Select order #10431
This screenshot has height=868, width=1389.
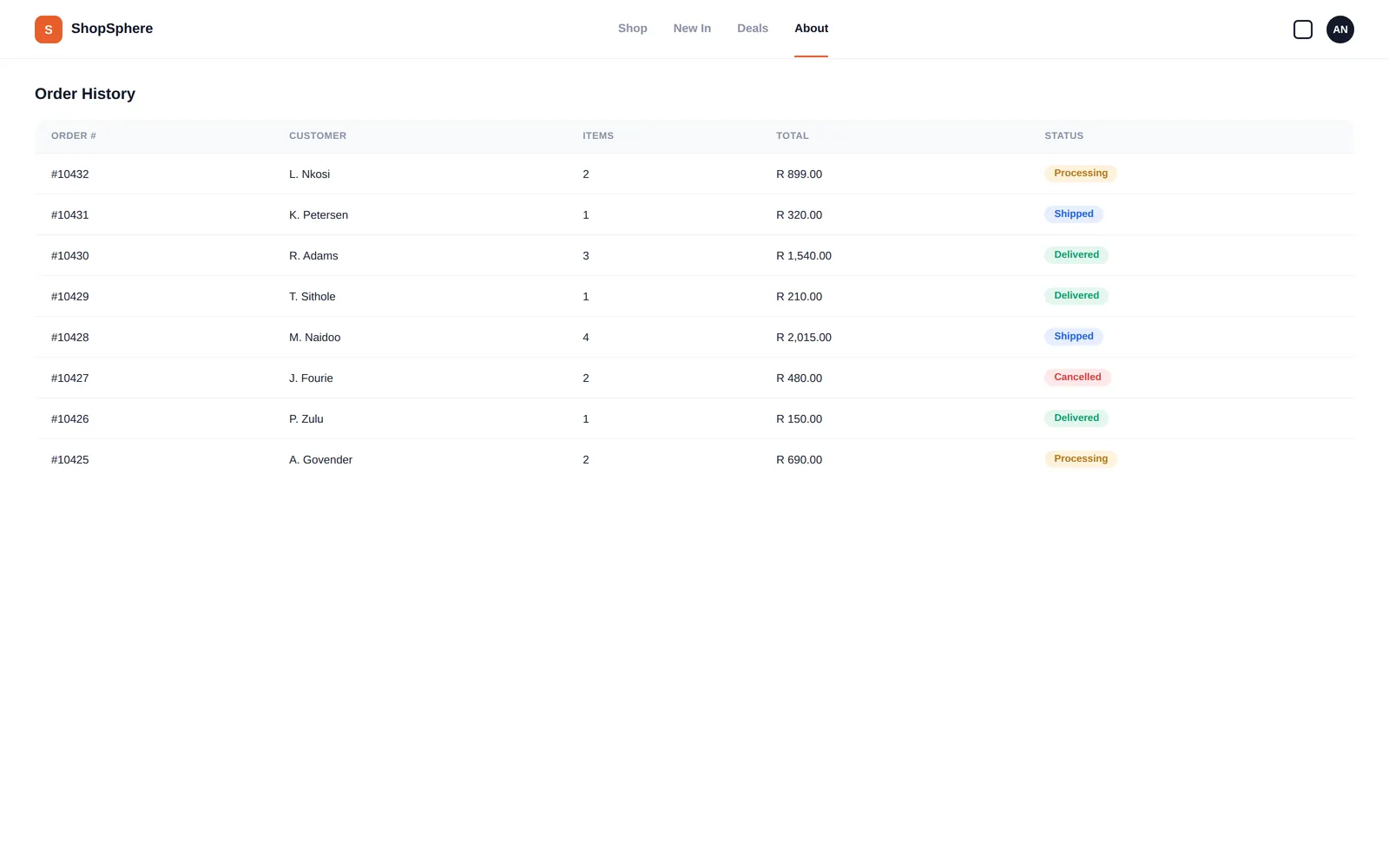coord(69,215)
